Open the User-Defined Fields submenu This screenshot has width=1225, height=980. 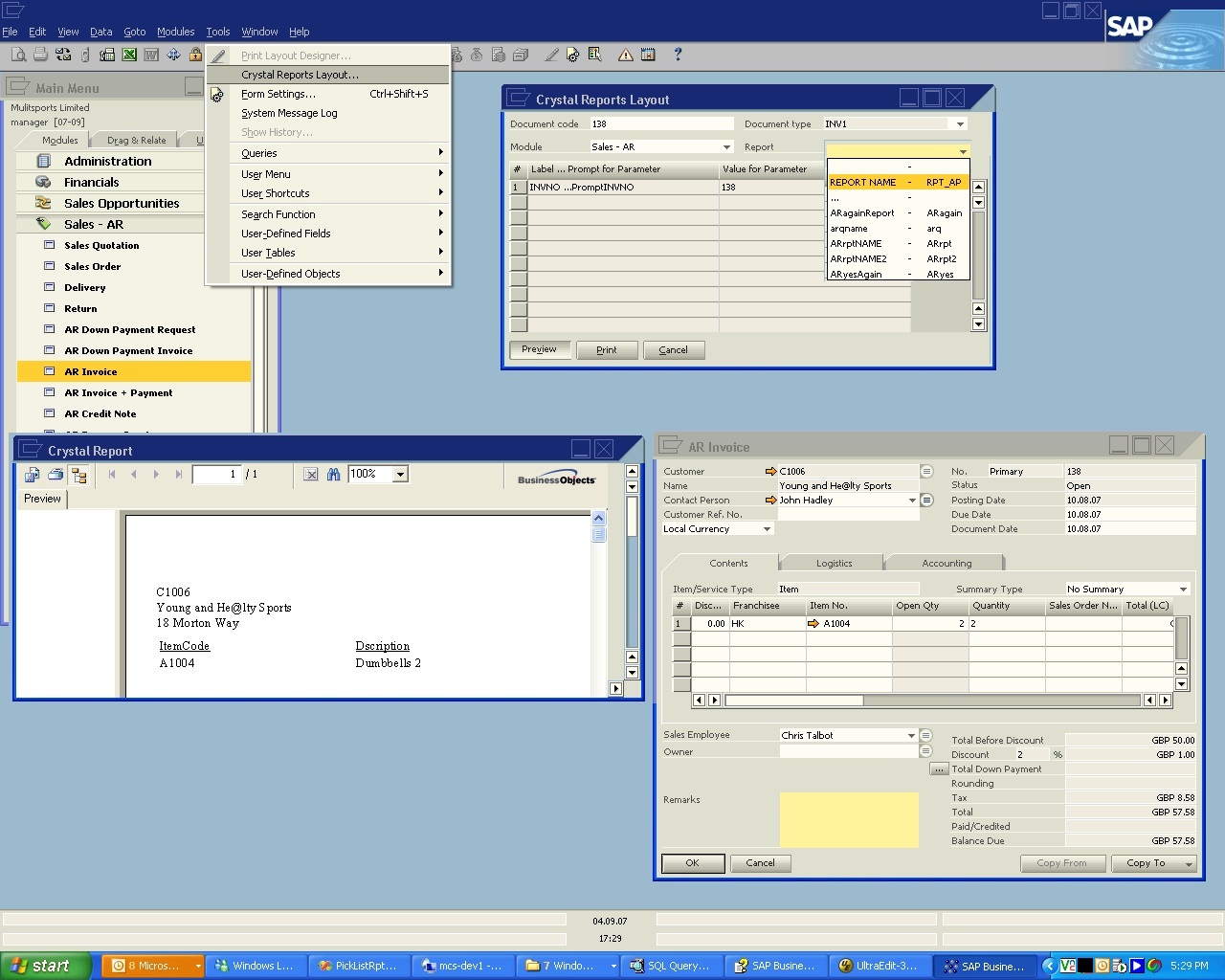click(327, 234)
